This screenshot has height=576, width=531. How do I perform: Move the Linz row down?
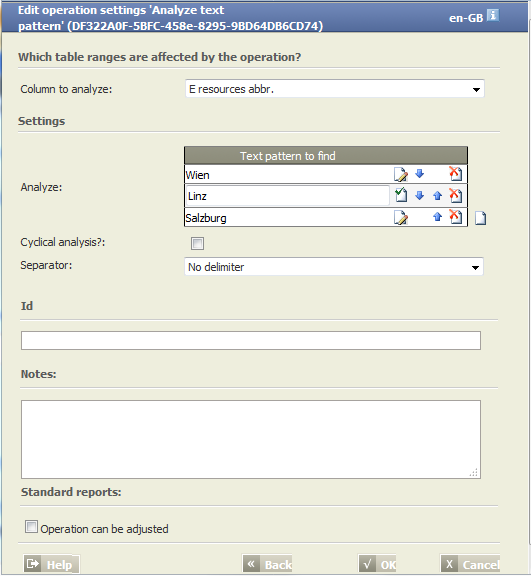(419, 195)
